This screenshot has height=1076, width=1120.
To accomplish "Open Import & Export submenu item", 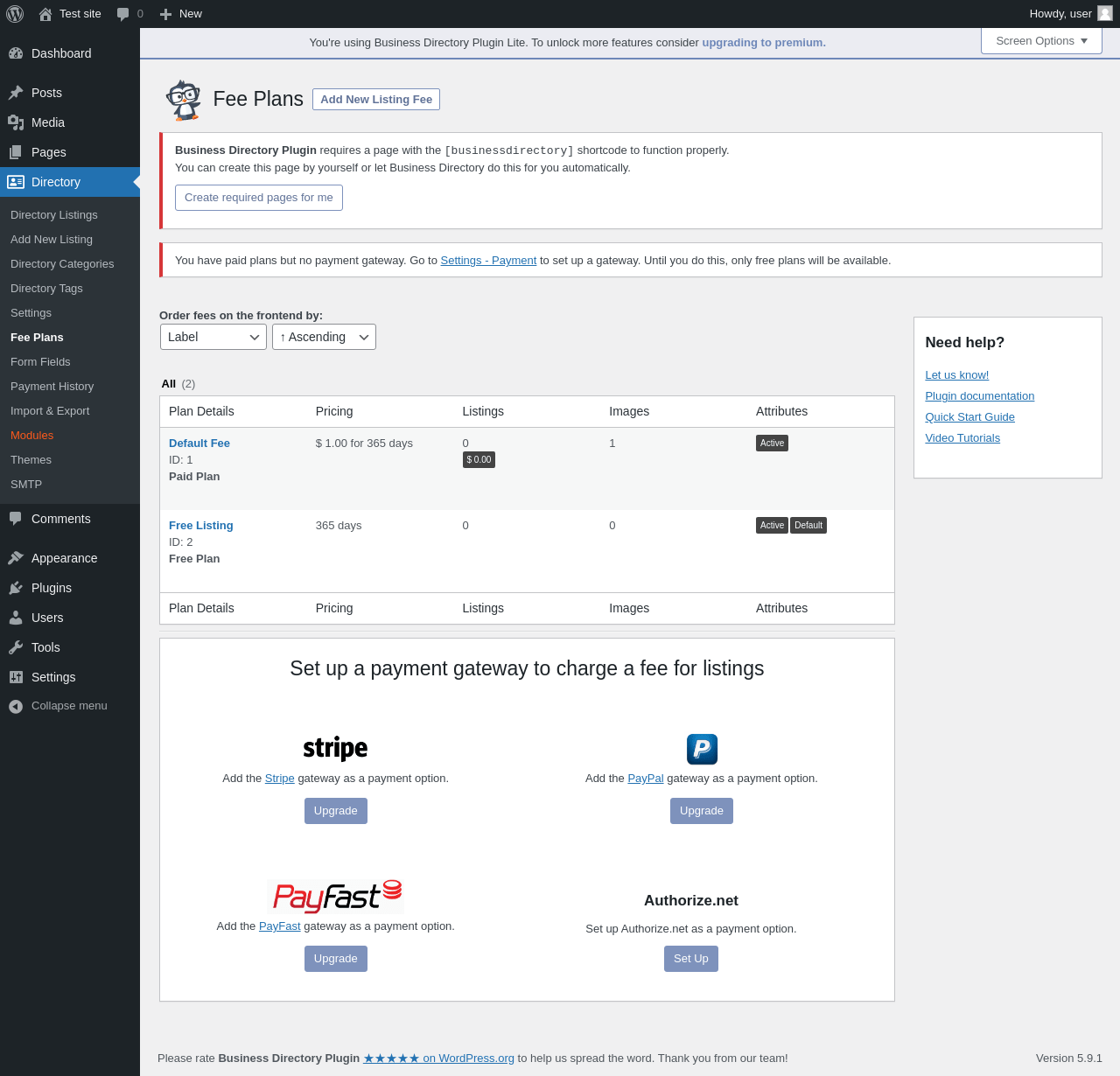I will 50,411.
